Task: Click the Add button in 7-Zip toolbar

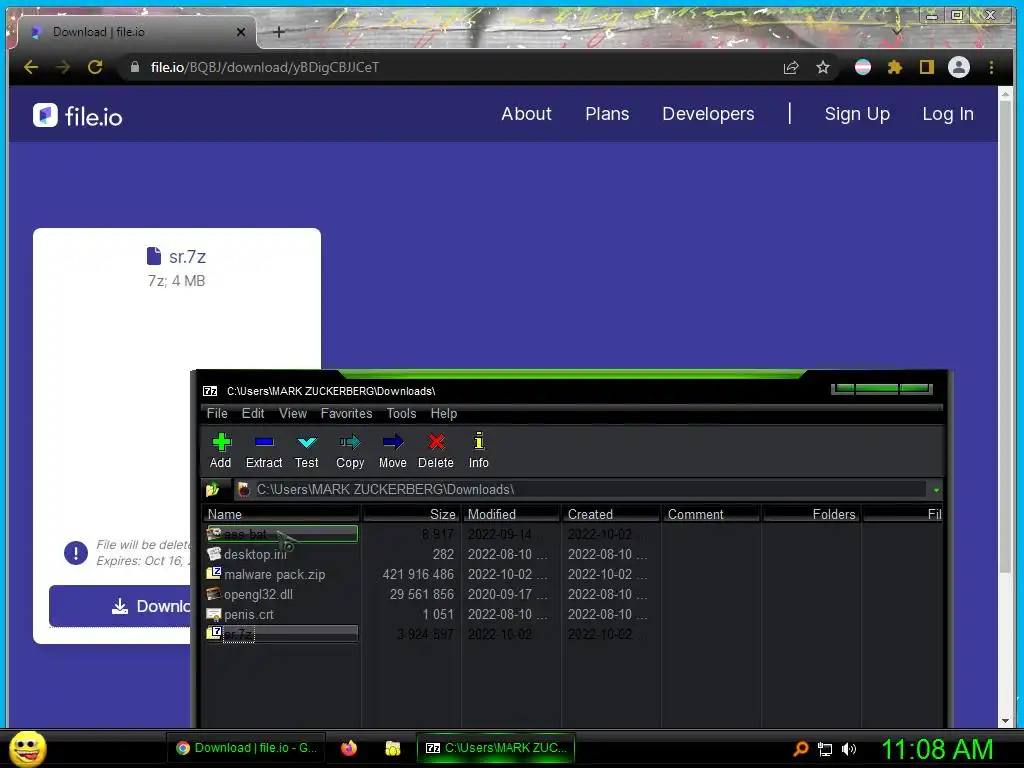Action: pos(221,451)
